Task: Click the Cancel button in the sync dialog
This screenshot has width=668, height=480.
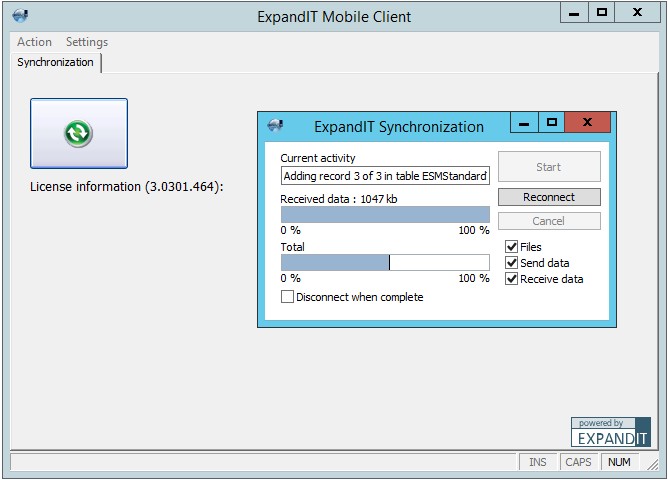Action: point(549,221)
